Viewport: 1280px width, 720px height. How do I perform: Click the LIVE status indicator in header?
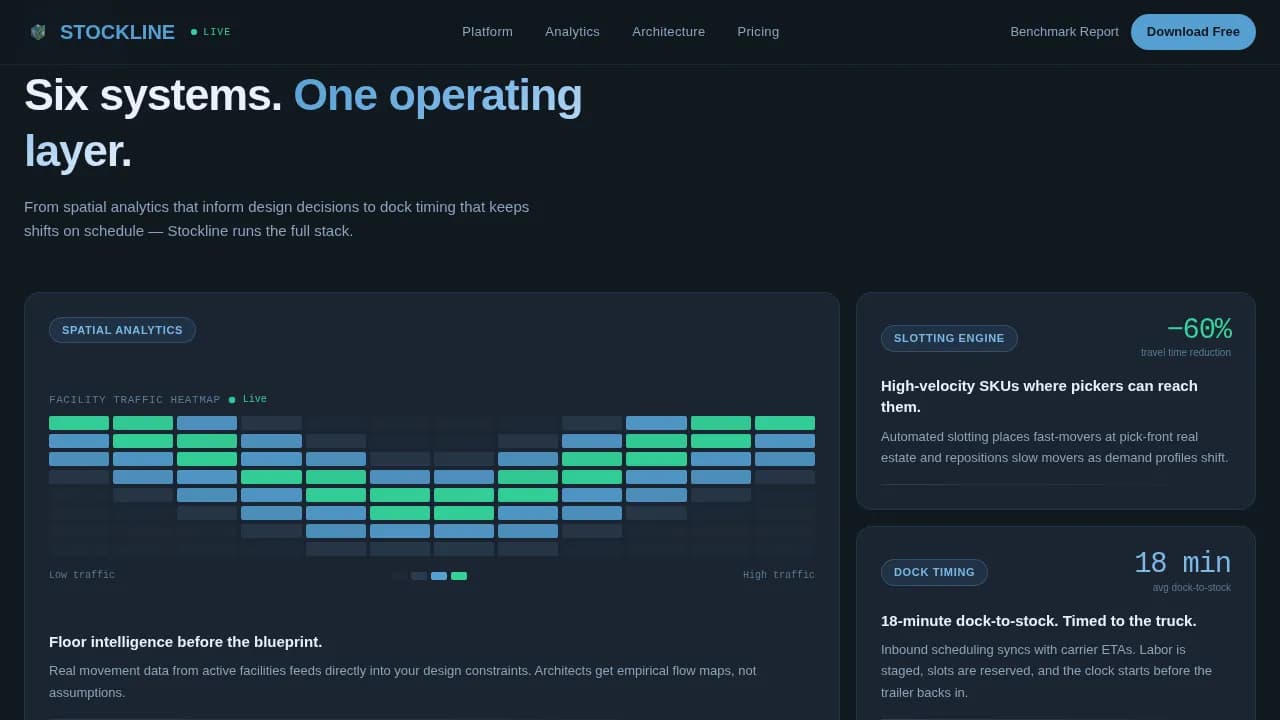tap(211, 32)
